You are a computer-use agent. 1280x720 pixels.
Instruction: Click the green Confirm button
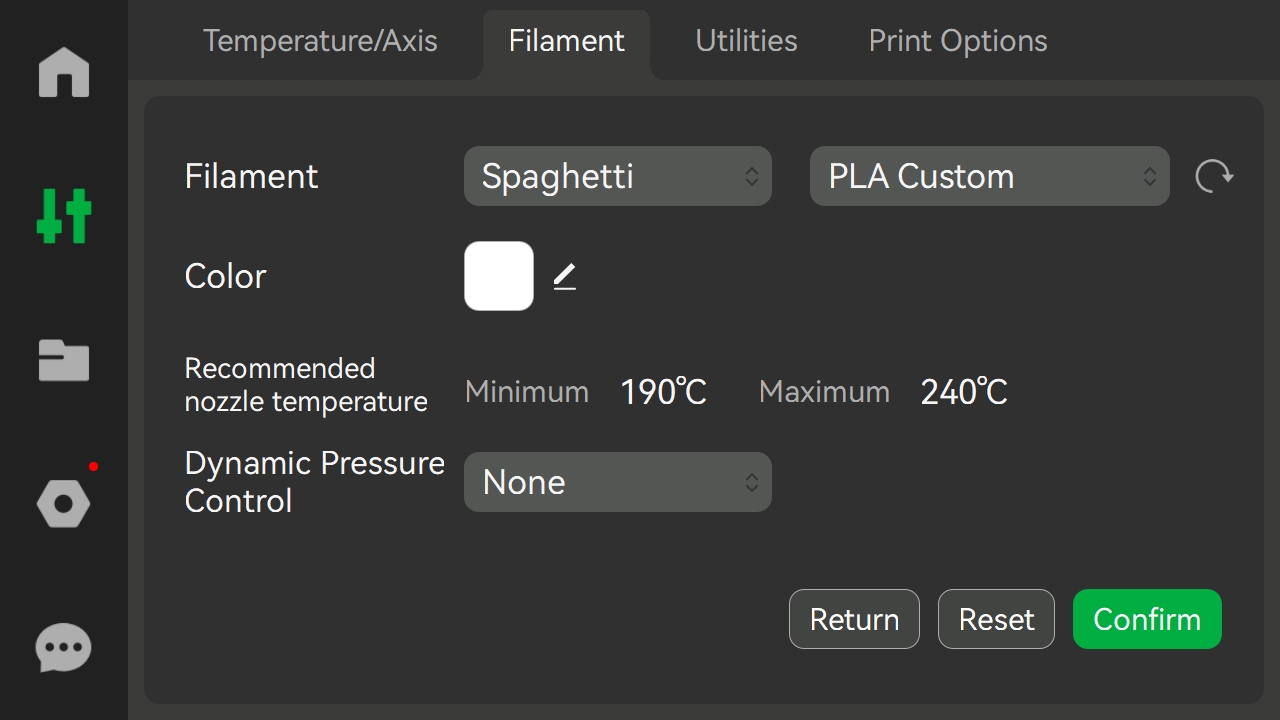[x=1147, y=619]
